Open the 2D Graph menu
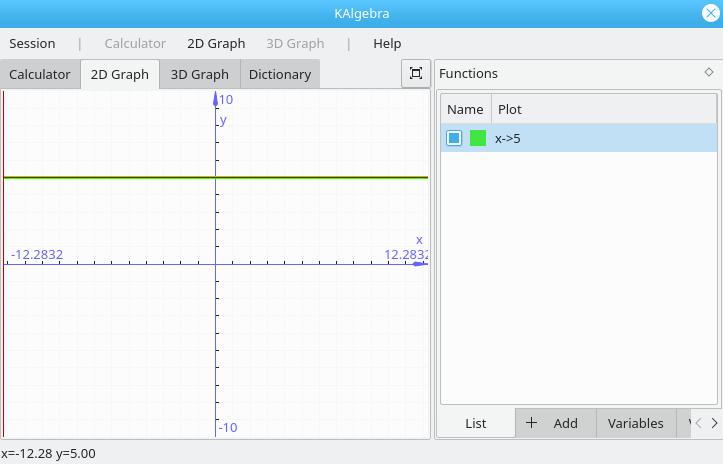 pyautogui.click(x=216, y=43)
